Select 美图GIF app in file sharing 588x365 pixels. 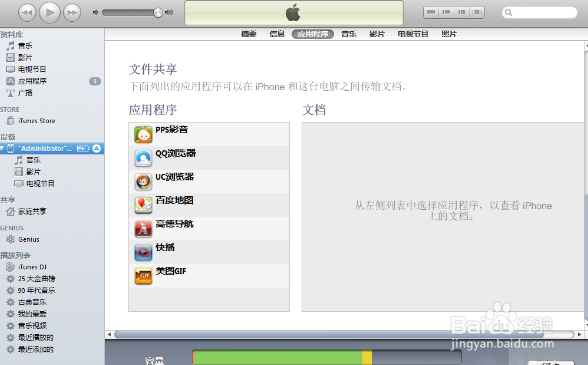click(x=209, y=276)
